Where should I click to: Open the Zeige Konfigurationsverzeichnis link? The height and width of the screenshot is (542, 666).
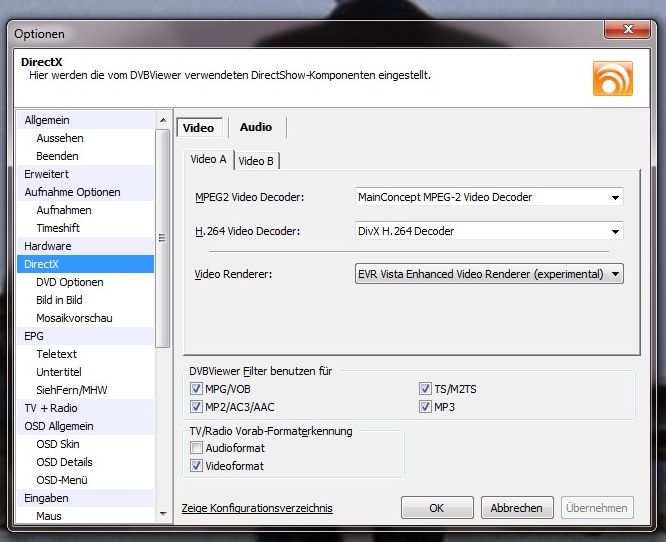click(x=257, y=508)
